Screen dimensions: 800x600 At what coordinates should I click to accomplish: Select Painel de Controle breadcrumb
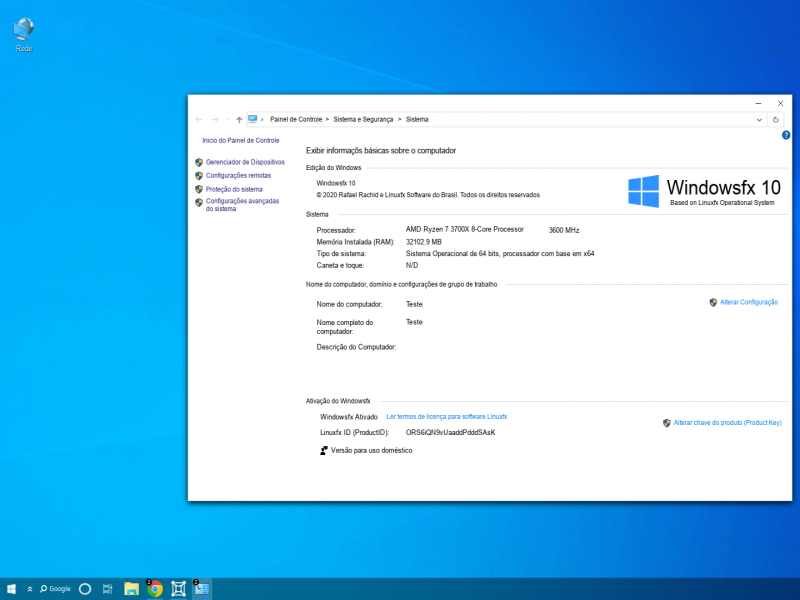click(296, 119)
